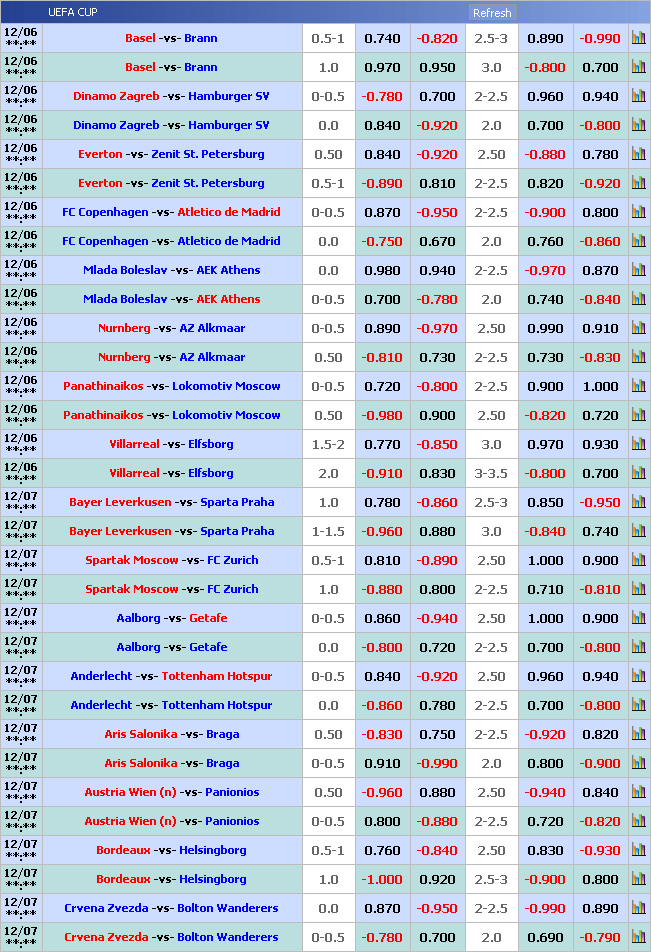Click Austria Wien (n) in the 0.50 handicap row

[130, 792]
